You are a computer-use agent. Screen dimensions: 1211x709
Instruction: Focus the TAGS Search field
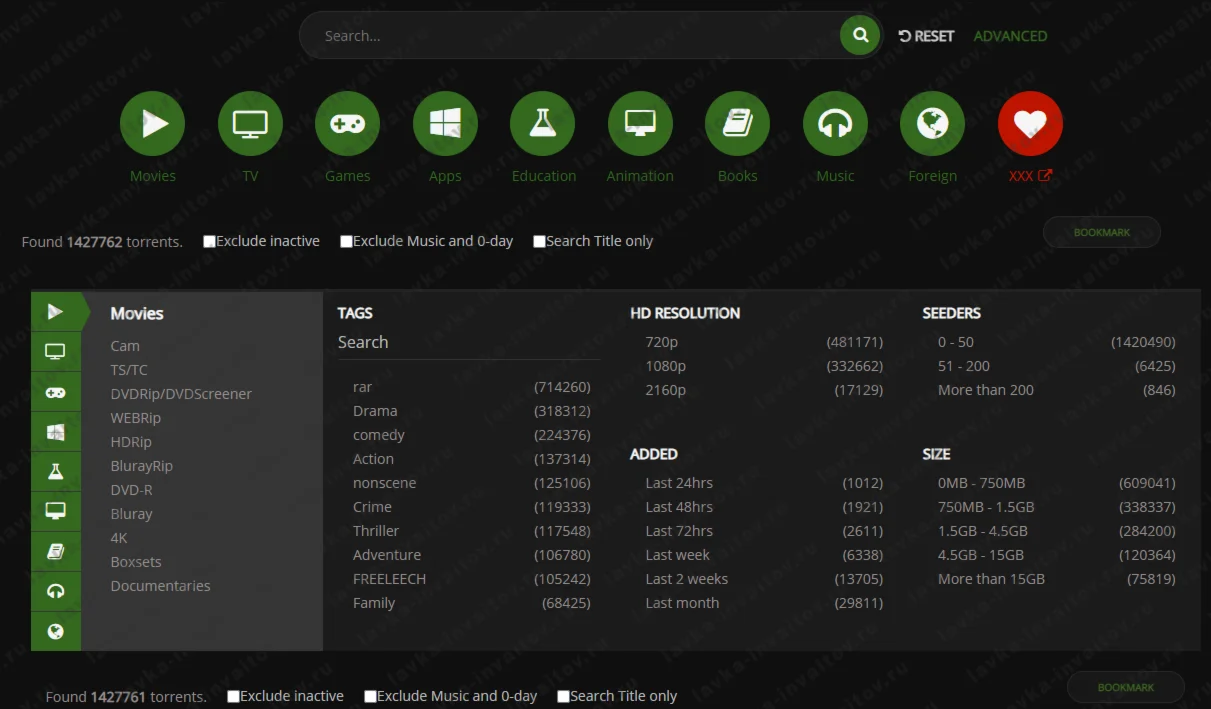[x=469, y=343]
